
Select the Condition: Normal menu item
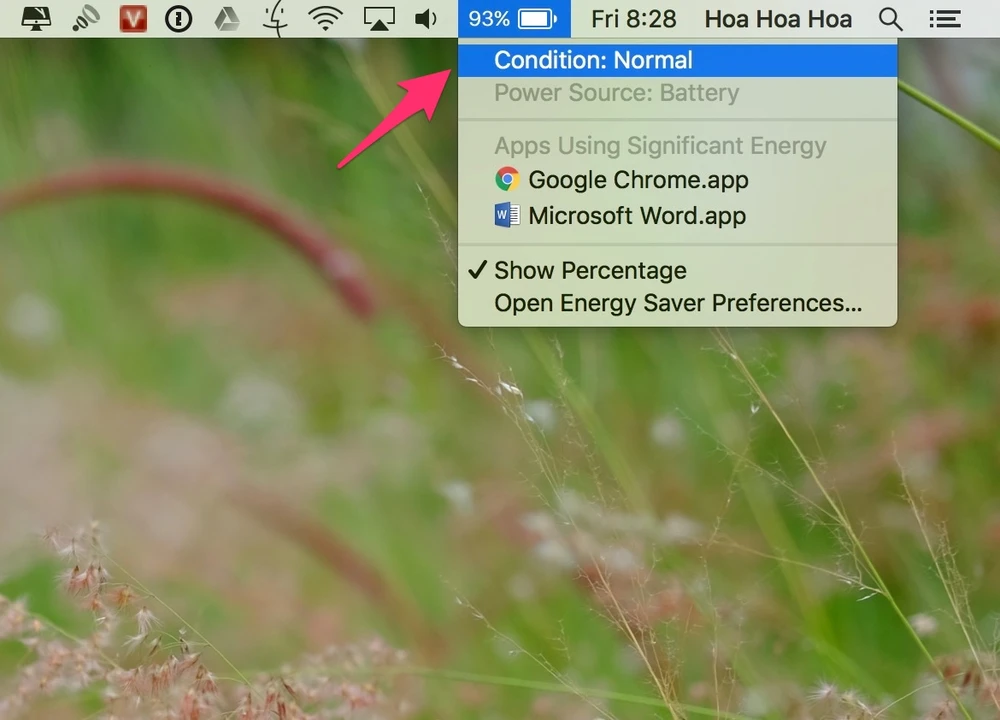[677, 60]
